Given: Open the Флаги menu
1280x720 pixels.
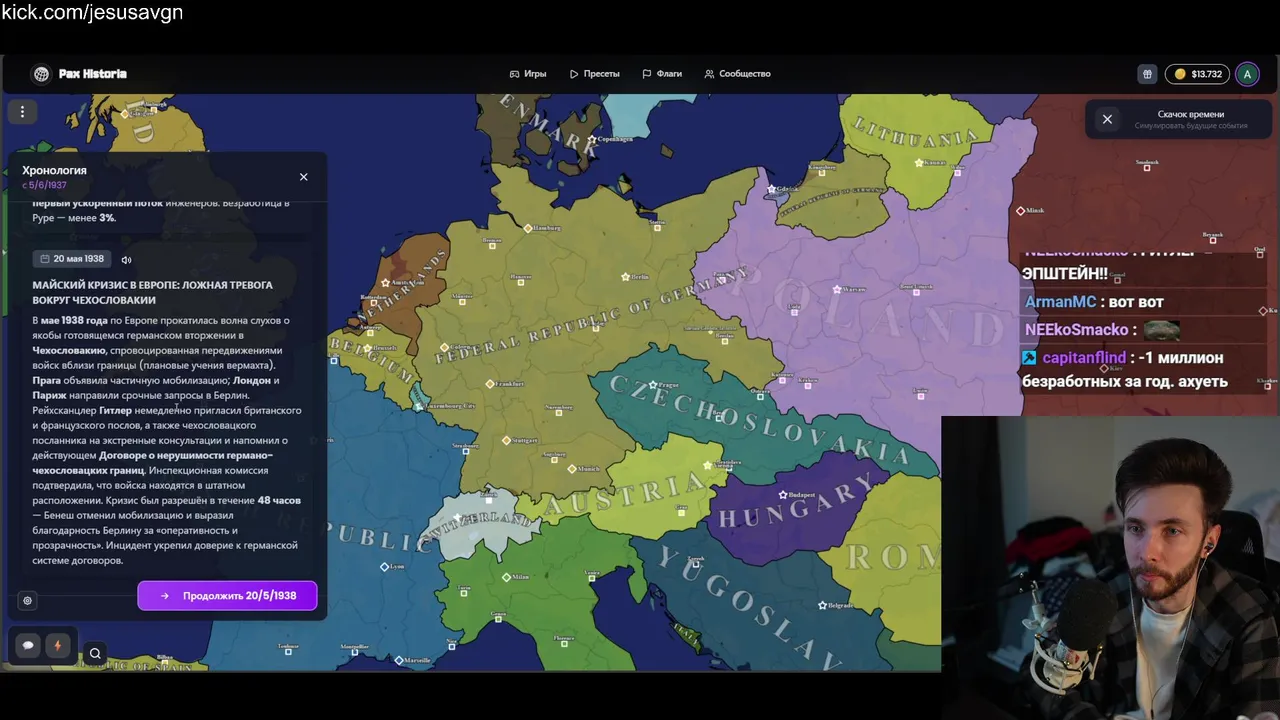Looking at the screenshot, I should pyautogui.click(x=662, y=74).
